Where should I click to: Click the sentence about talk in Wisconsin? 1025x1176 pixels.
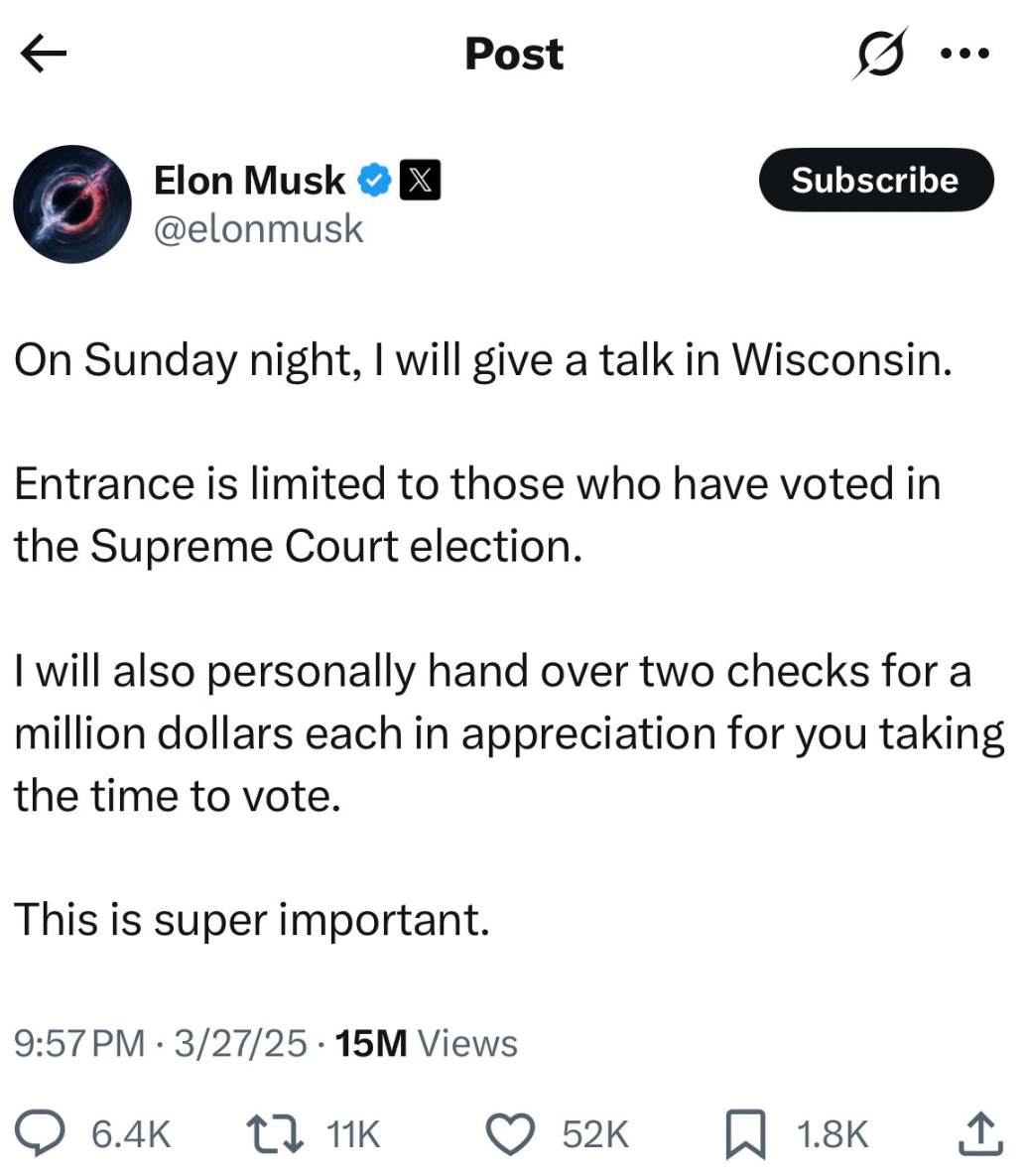click(482, 359)
